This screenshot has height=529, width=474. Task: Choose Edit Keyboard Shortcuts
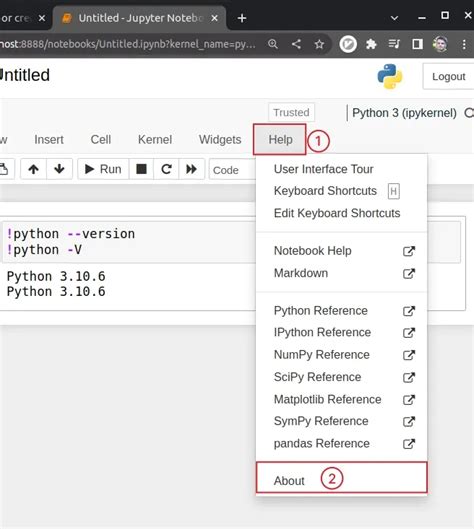(x=341, y=213)
